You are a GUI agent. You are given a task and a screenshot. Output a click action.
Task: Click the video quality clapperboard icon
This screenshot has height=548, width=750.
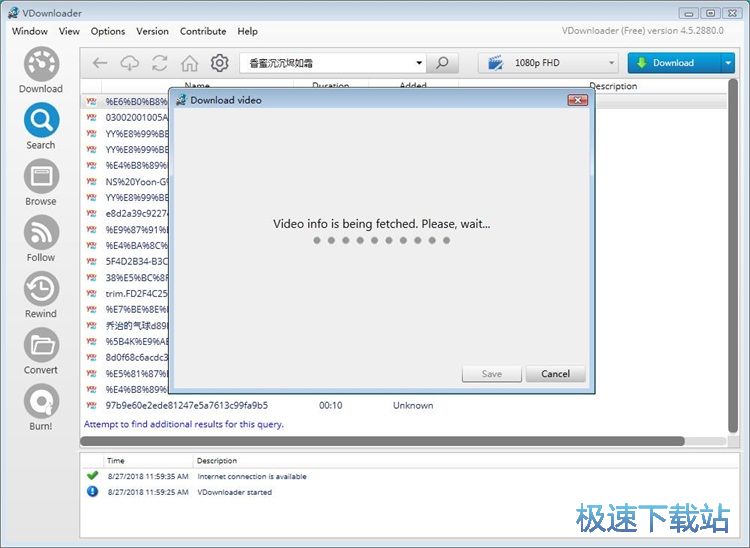tap(496, 63)
